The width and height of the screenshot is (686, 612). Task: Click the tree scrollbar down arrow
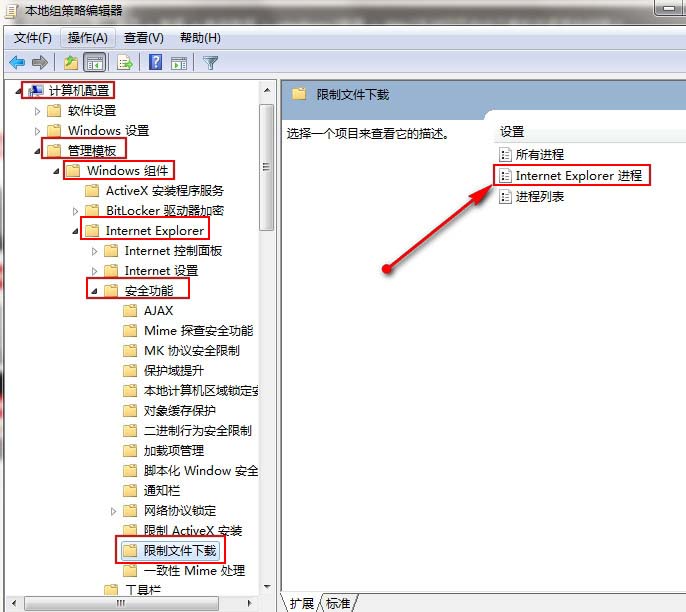click(267, 587)
